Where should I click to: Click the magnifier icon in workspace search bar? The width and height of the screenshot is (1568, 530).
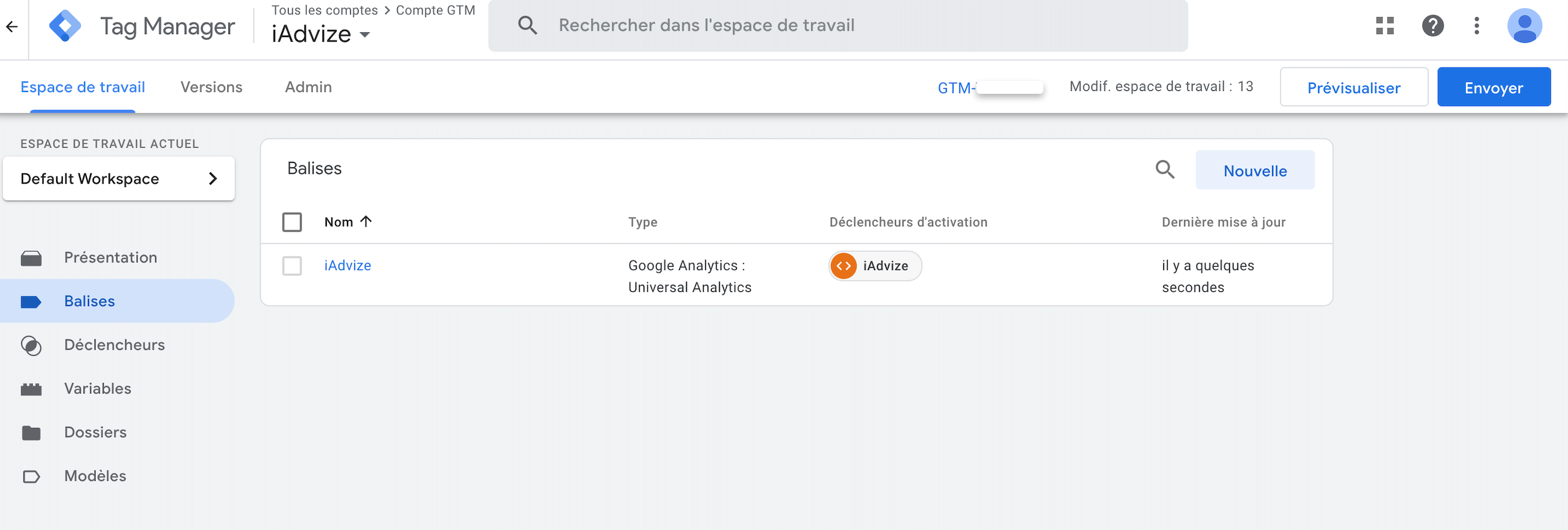527,26
